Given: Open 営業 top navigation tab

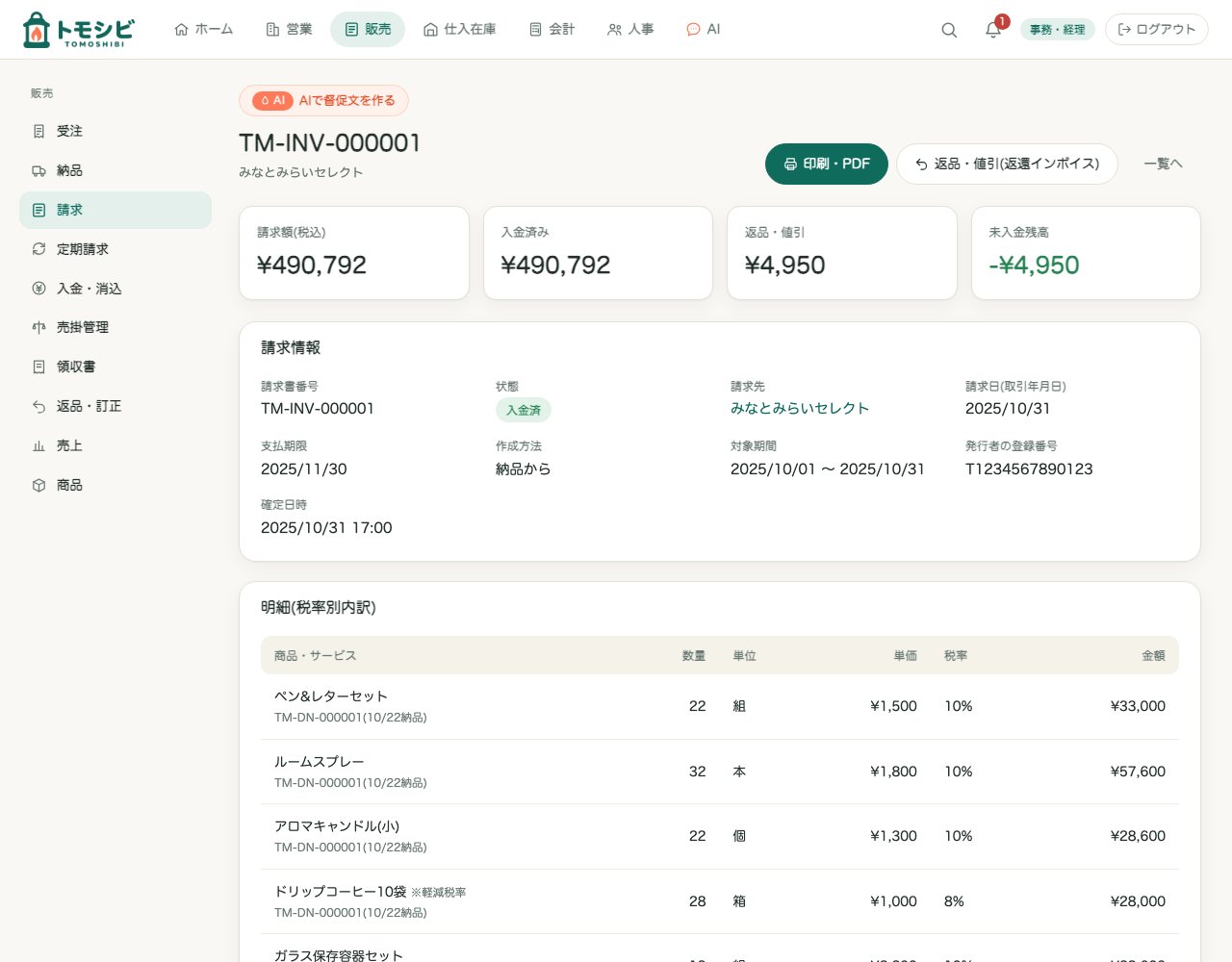Looking at the screenshot, I should pyautogui.click(x=289, y=30).
